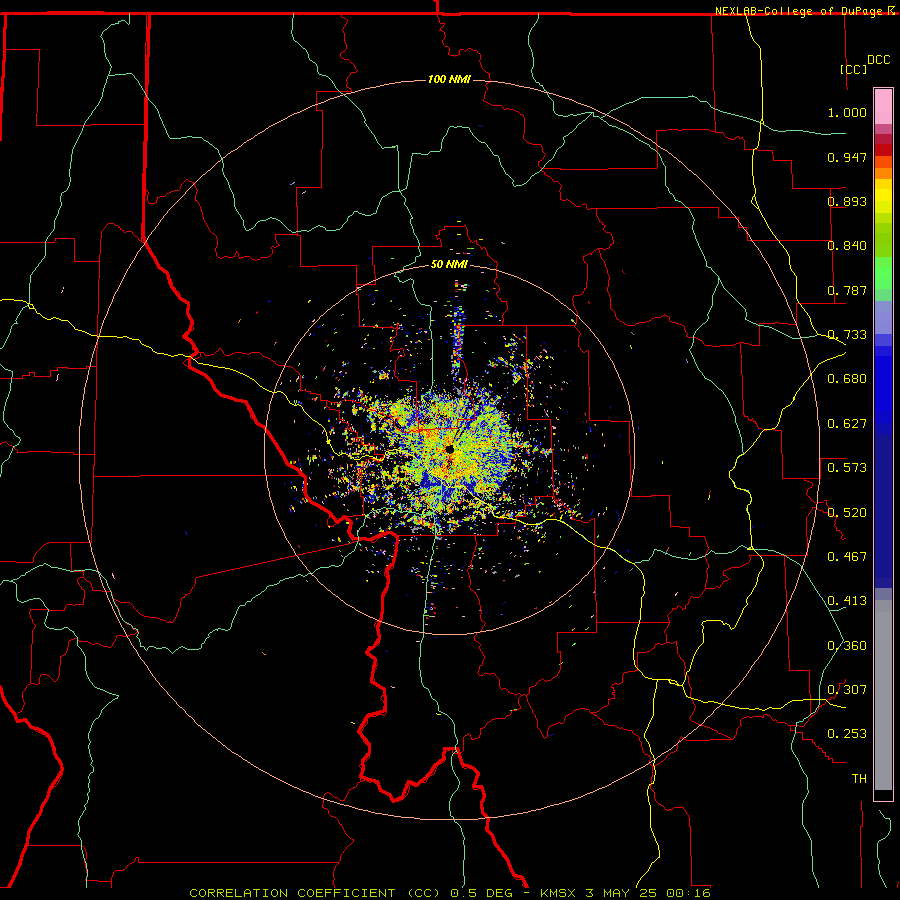Click the 00:16 timestamp
The width and height of the screenshot is (900, 900).
[688, 893]
